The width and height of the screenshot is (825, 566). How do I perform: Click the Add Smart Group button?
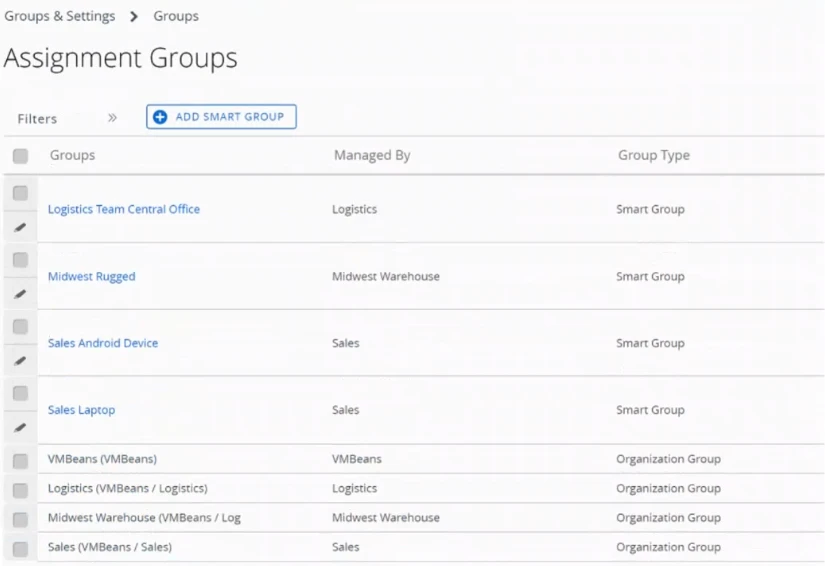(x=221, y=117)
